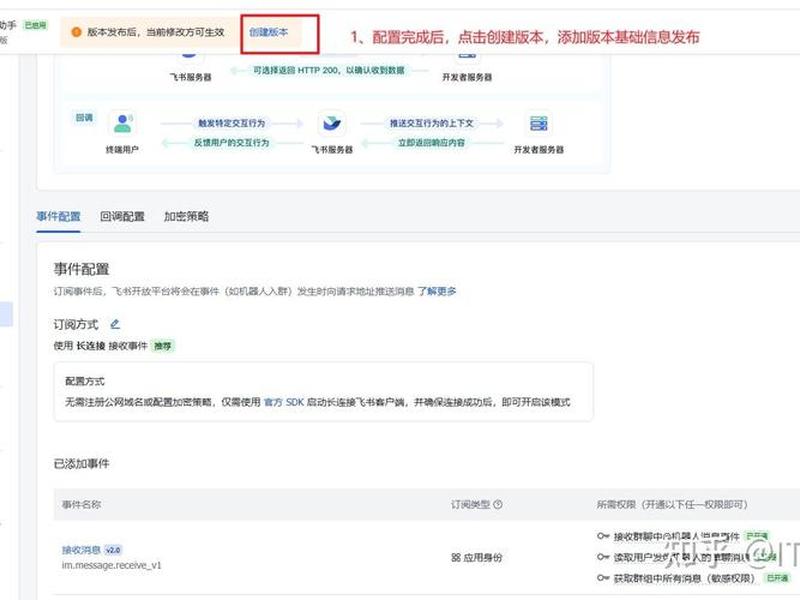This screenshot has height=600, width=800.
Task: Switch to the 事件配置 tab
Action: pos(58,216)
